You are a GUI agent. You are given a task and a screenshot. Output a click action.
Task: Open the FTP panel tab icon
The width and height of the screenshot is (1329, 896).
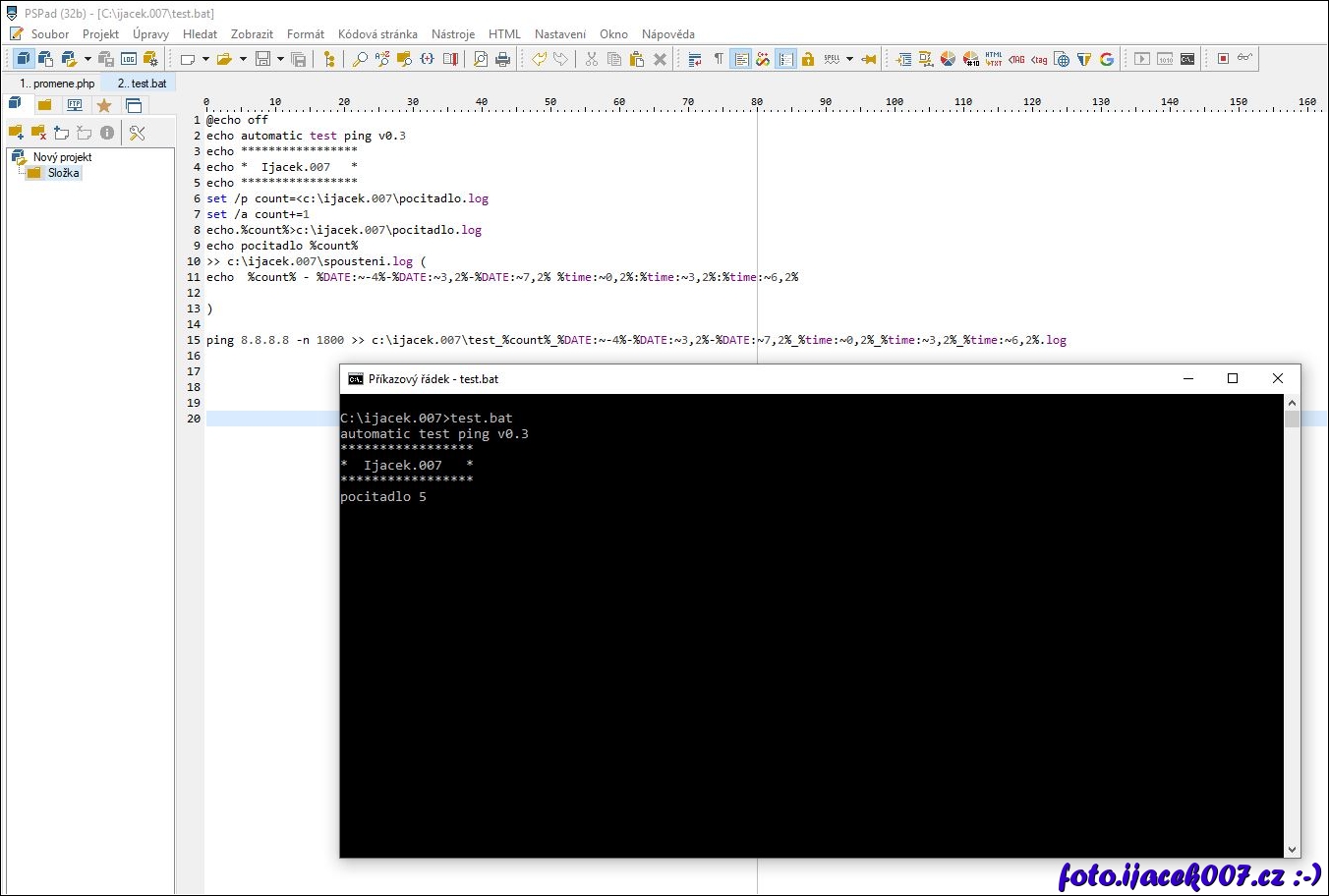pos(75,105)
